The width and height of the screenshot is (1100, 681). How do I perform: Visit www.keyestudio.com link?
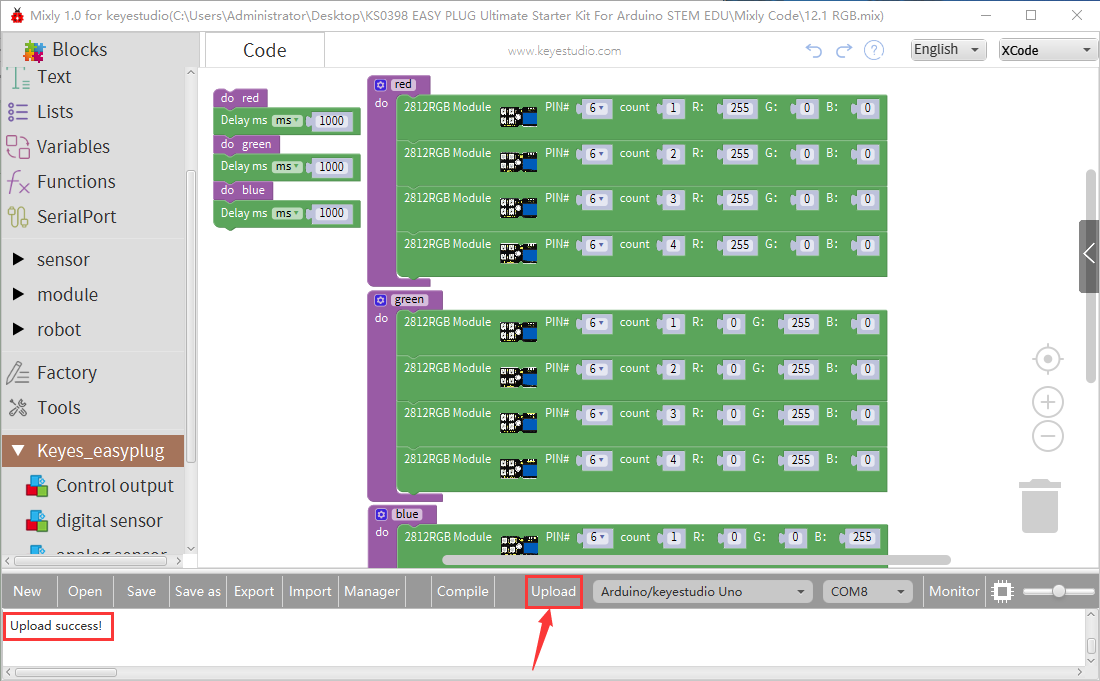[564, 50]
